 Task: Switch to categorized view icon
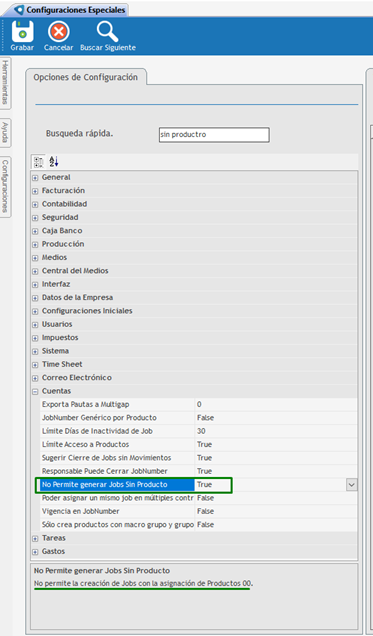[39, 162]
